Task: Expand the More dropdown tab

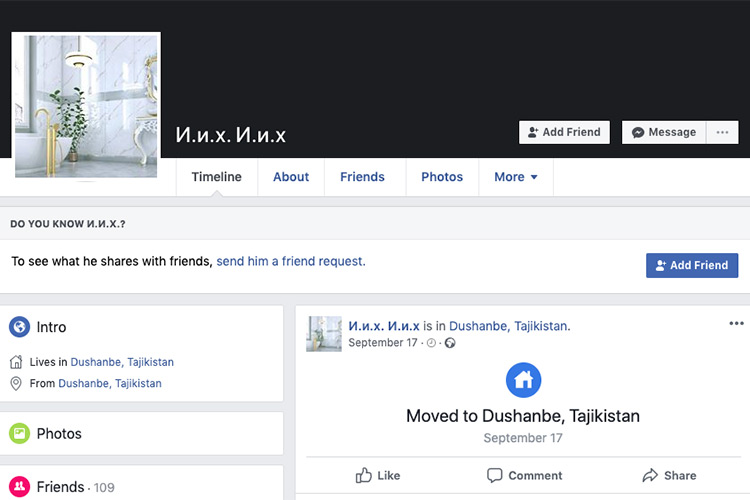Action: pos(516,177)
